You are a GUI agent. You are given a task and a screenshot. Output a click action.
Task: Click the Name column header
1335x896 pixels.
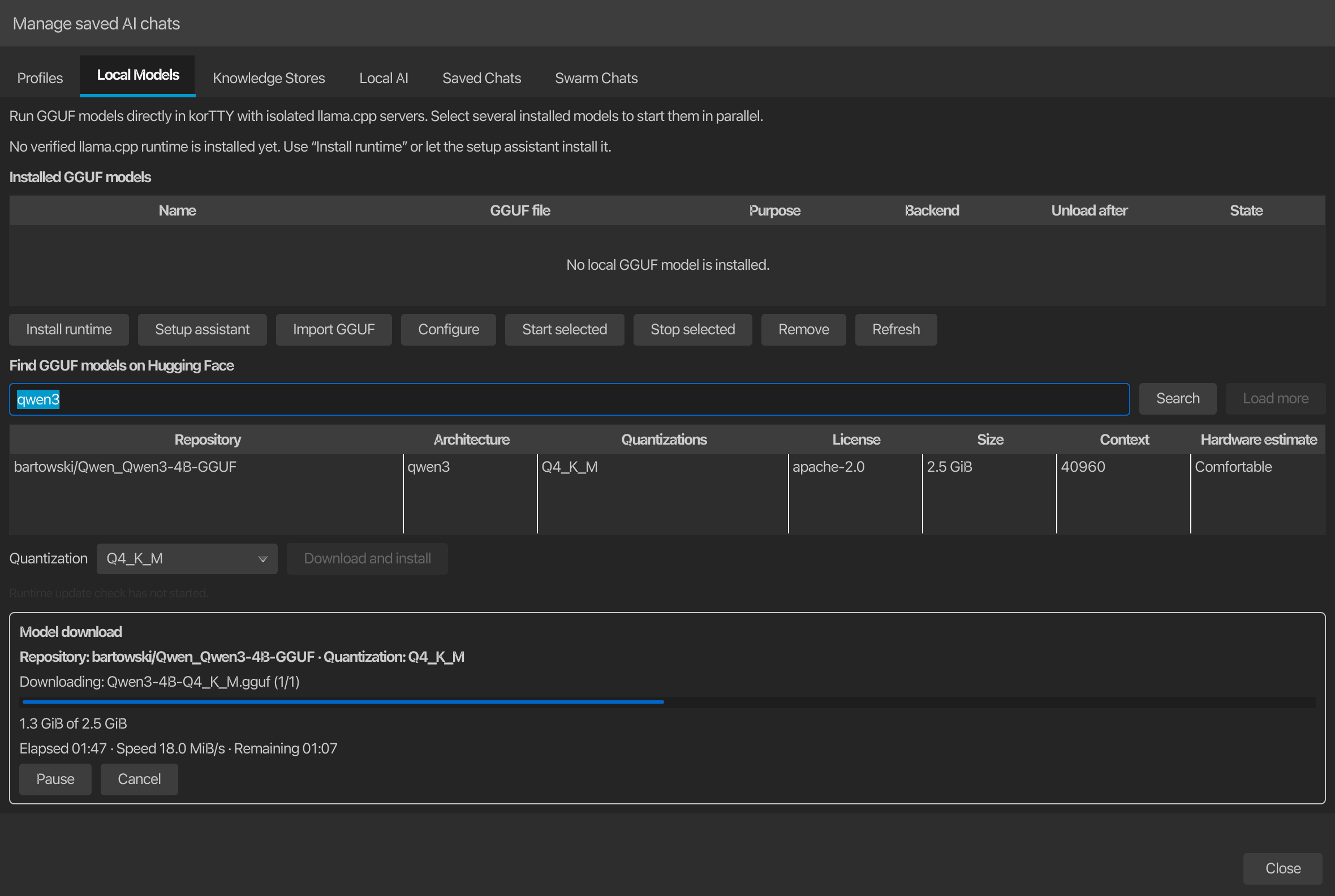point(177,210)
